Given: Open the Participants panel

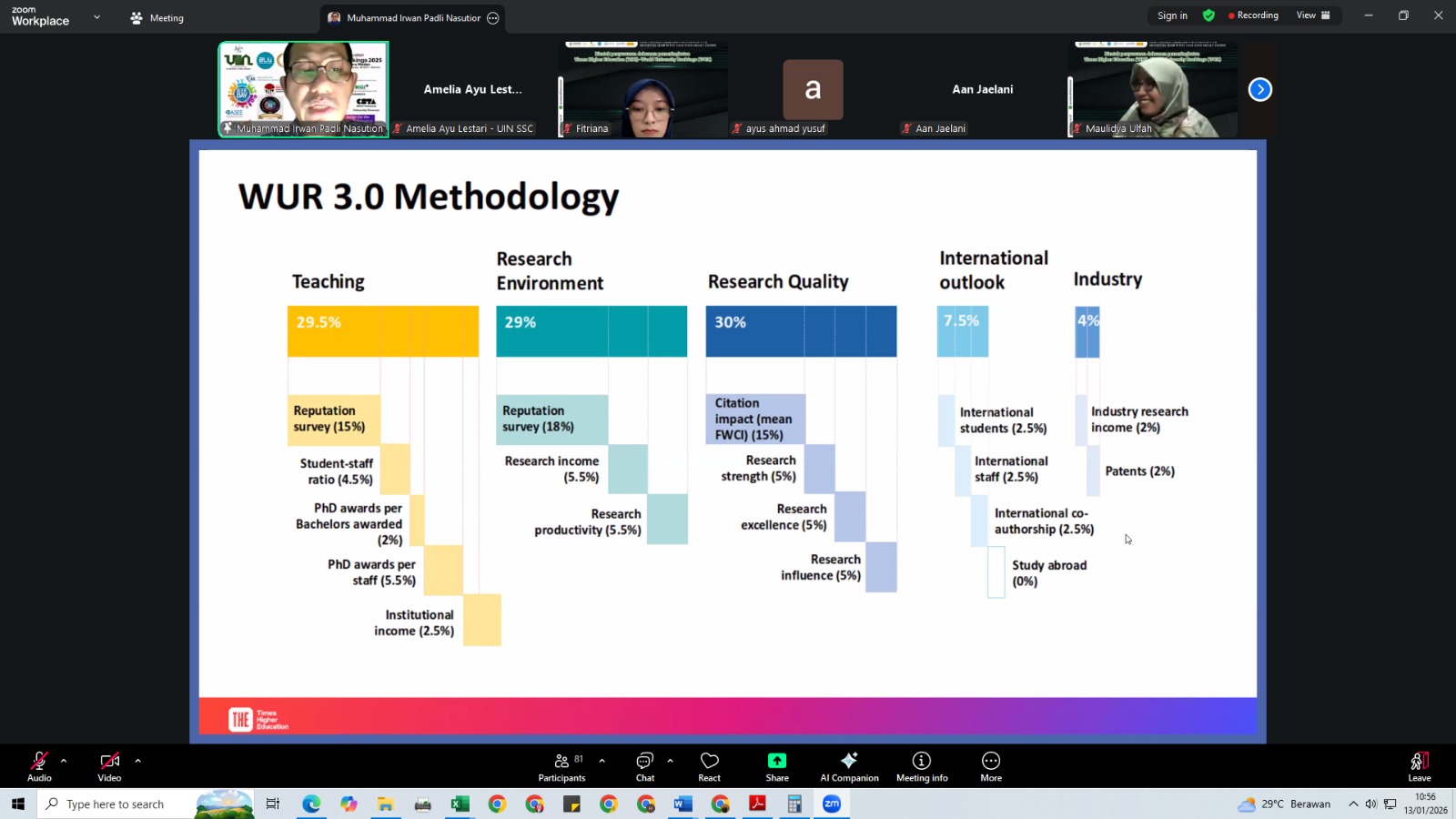Looking at the screenshot, I should coord(561,765).
